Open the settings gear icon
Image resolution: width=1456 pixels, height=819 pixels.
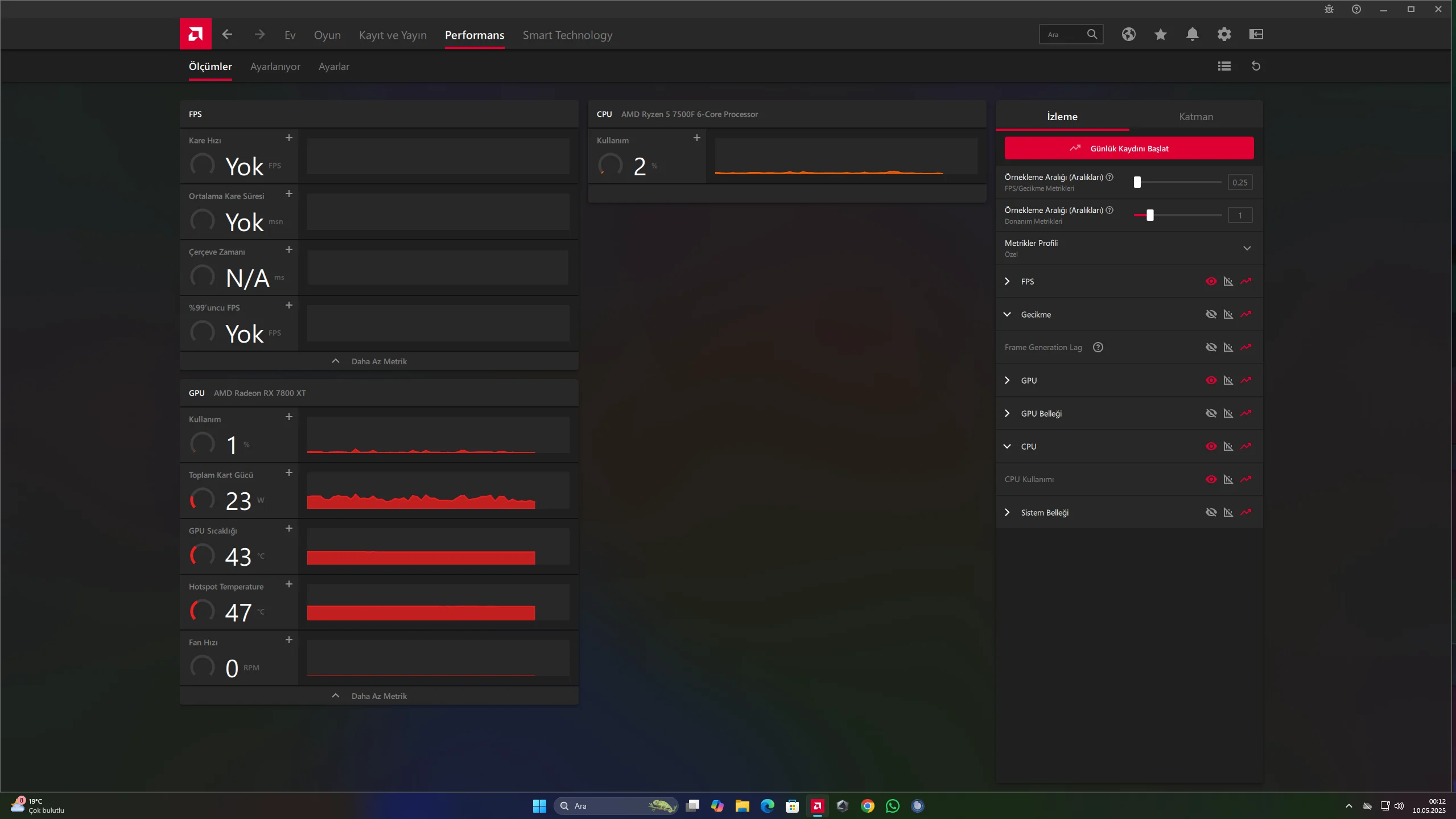[x=1224, y=34]
